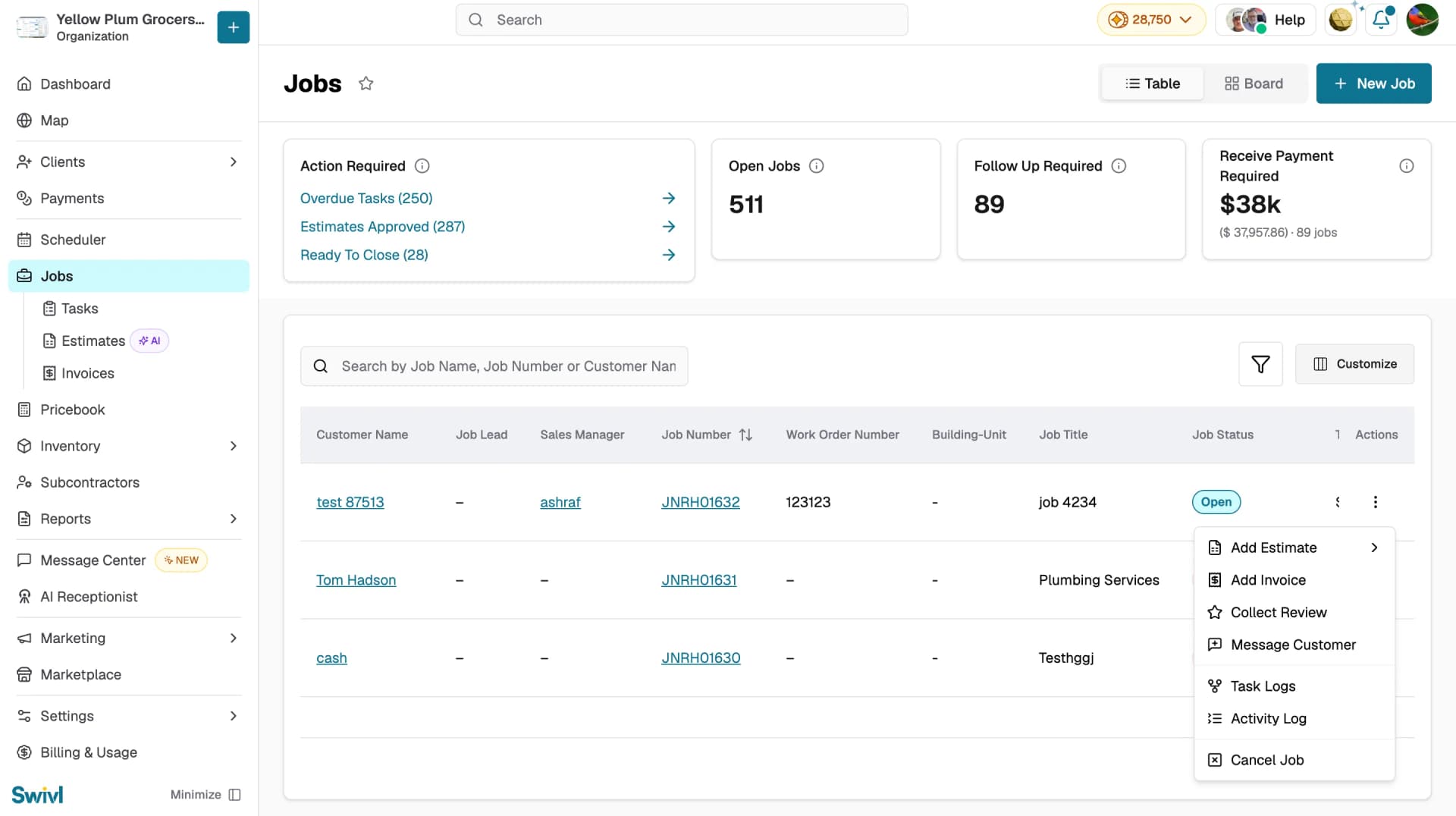
Task: Open Estimates in sidebar
Action: (x=93, y=341)
